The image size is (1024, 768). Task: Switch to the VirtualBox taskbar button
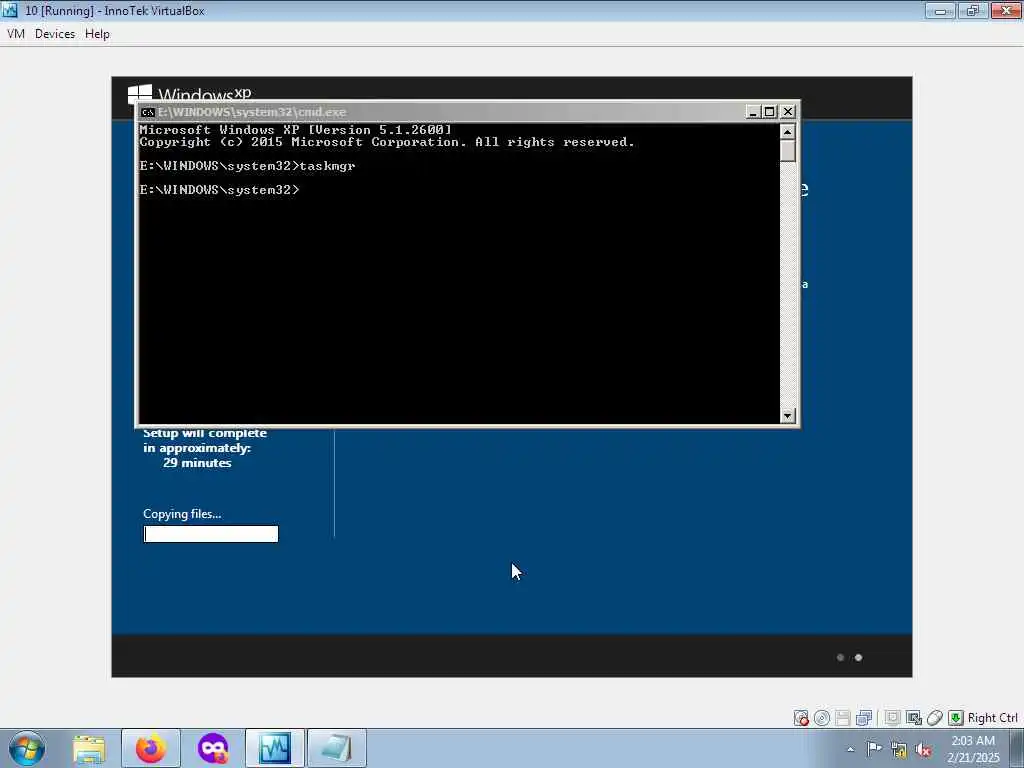275,748
